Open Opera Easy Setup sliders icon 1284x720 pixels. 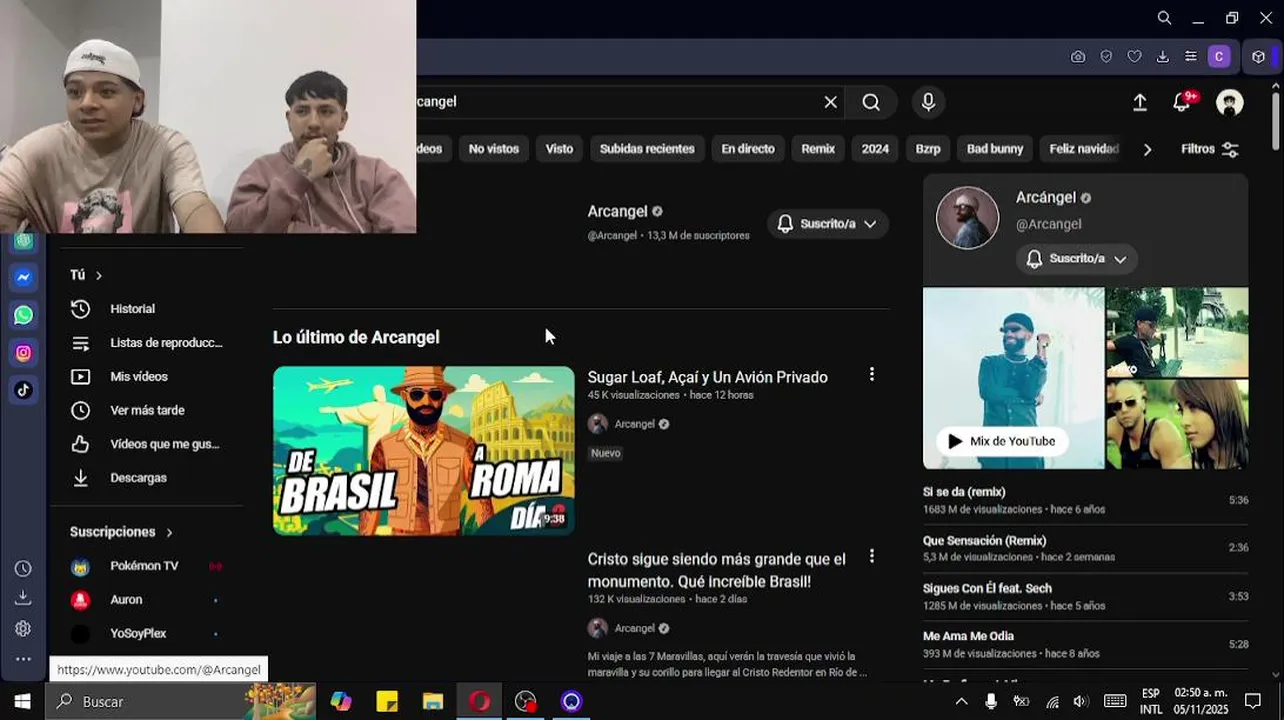[x=1190, y=57]
